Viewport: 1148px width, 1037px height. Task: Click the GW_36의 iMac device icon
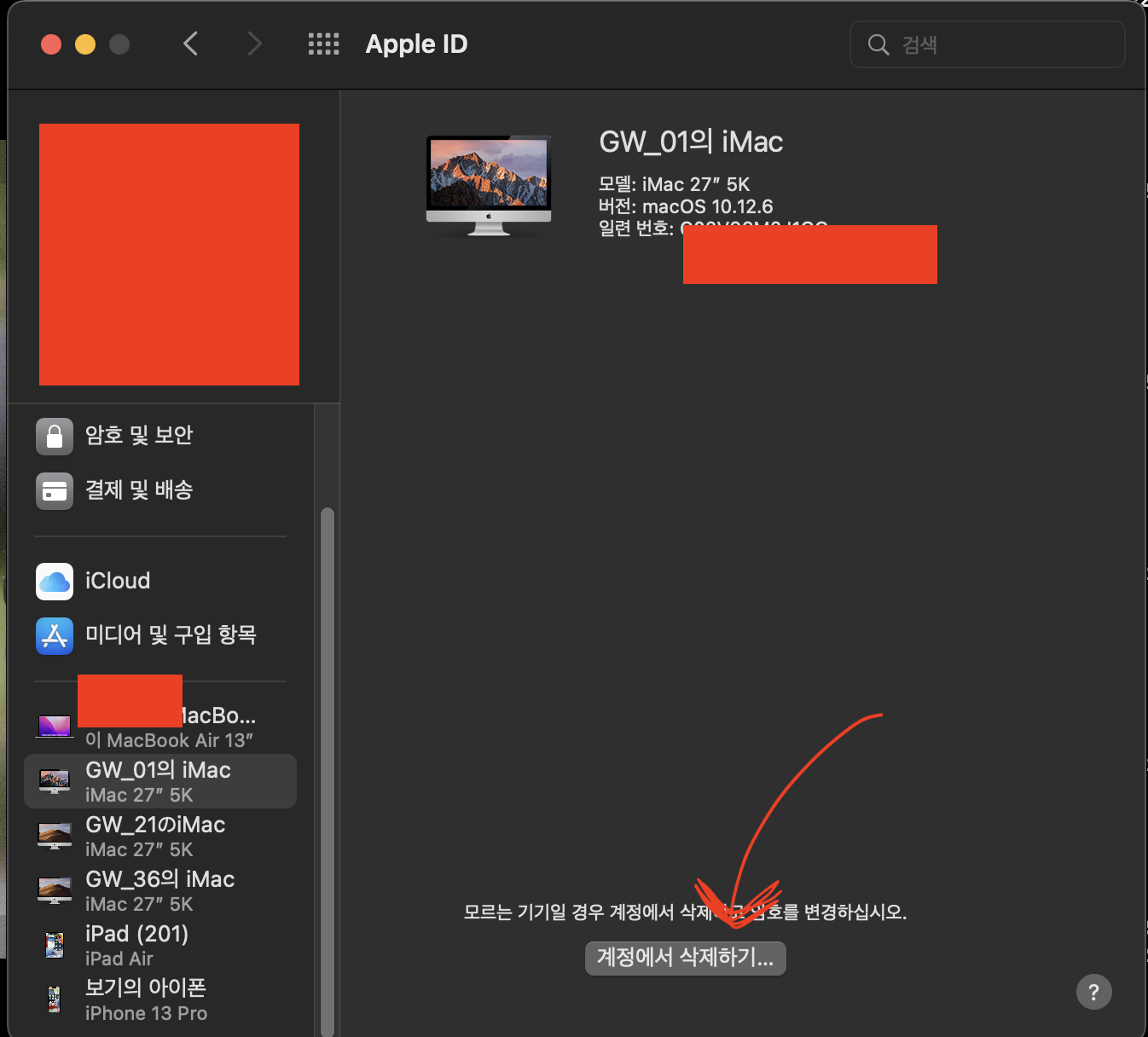click(55, 890)
